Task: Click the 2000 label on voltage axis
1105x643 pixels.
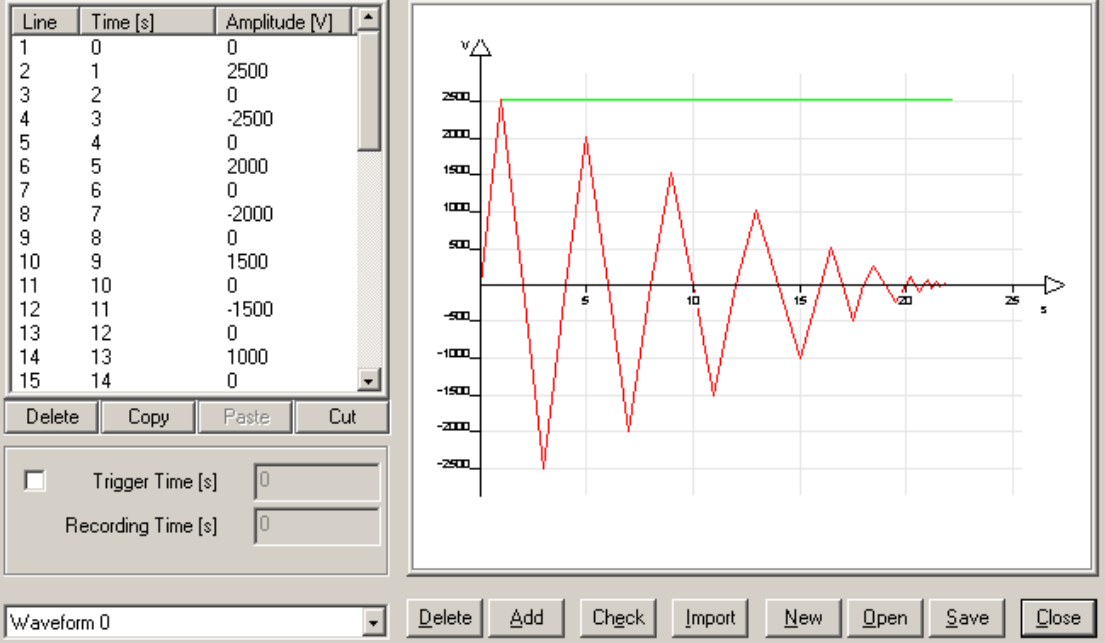Action: click(455, 134)
